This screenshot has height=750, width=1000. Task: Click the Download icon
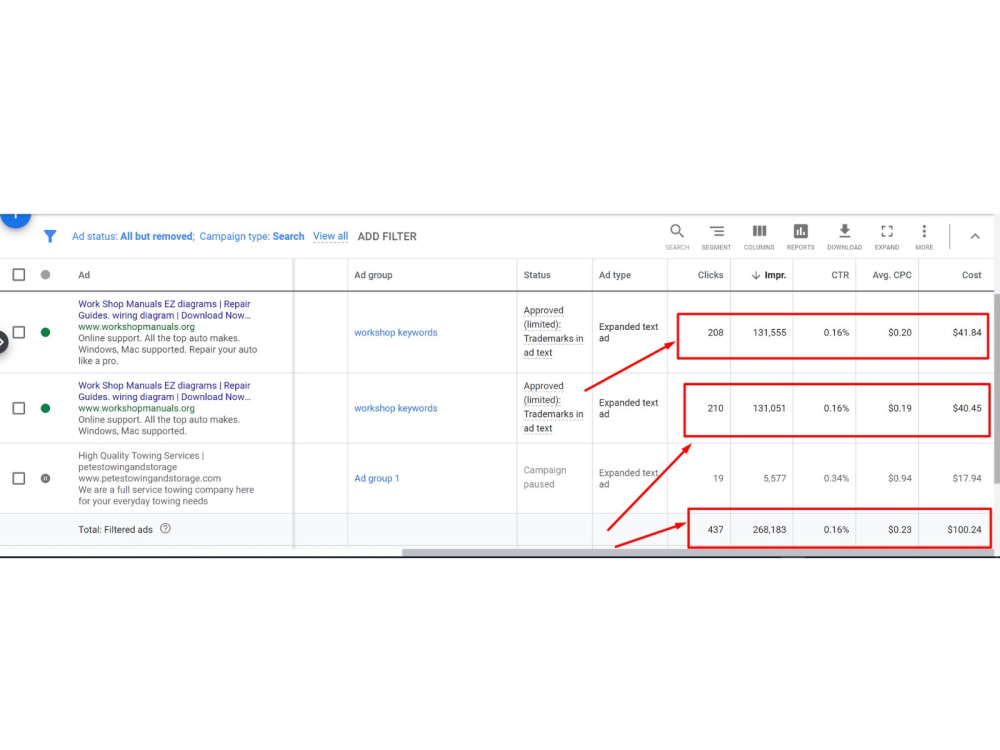[x=844, y=237]
